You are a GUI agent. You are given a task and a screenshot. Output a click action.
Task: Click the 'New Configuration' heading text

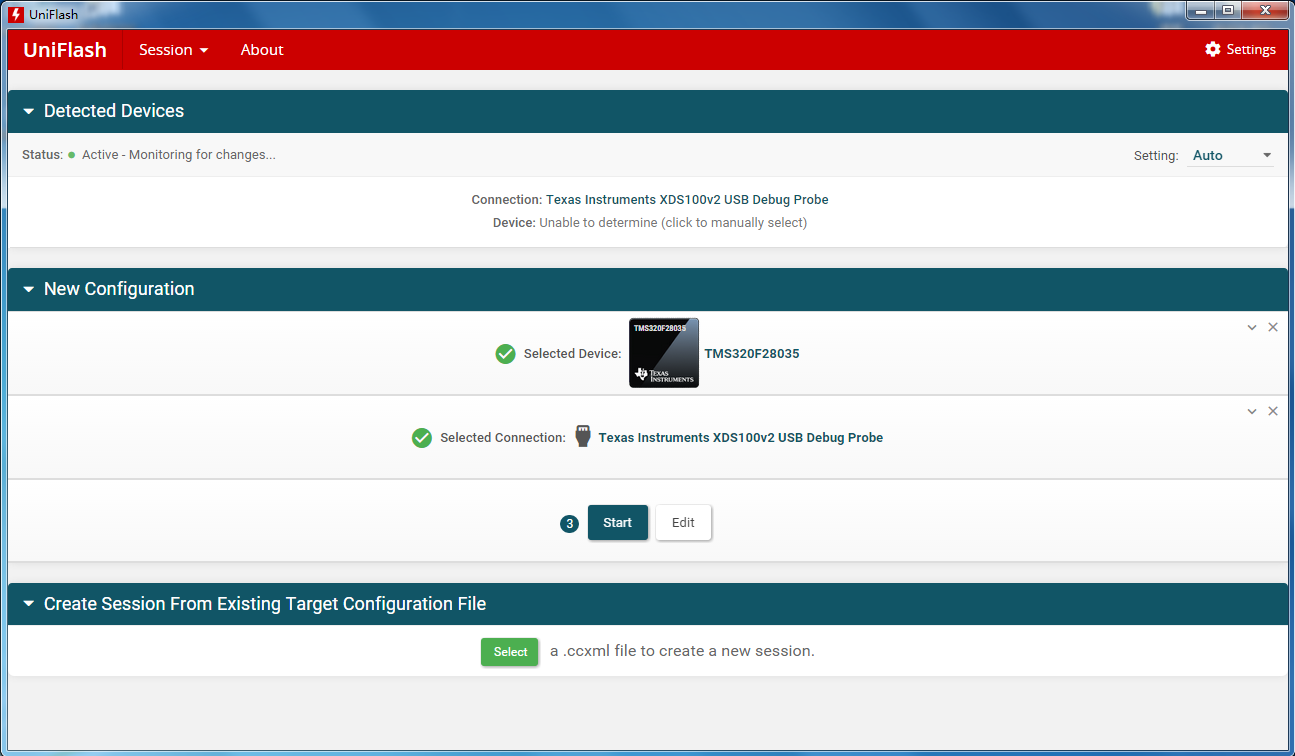click(x=119, y=289)
